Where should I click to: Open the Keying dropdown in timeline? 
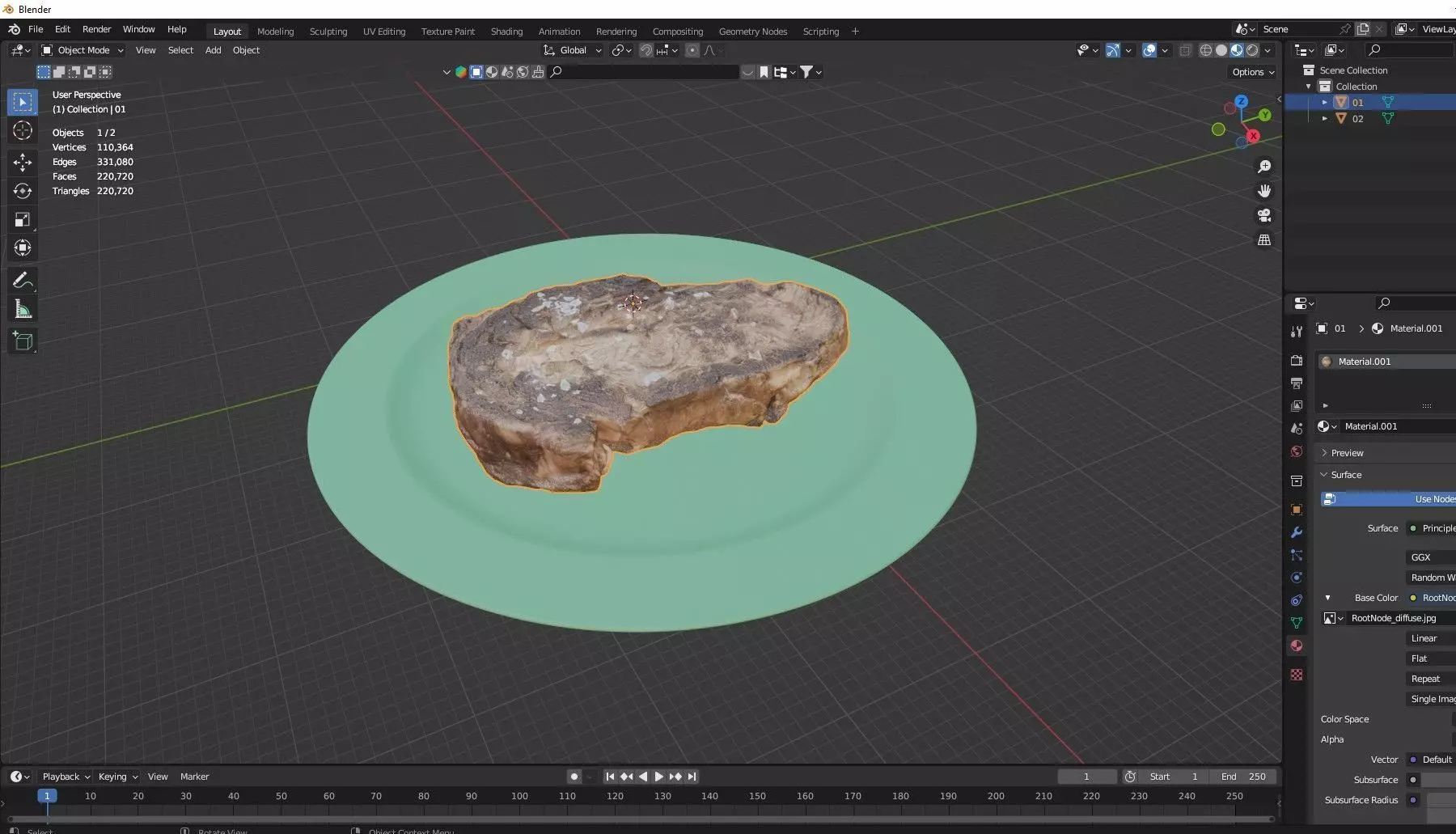click(118, 777)
